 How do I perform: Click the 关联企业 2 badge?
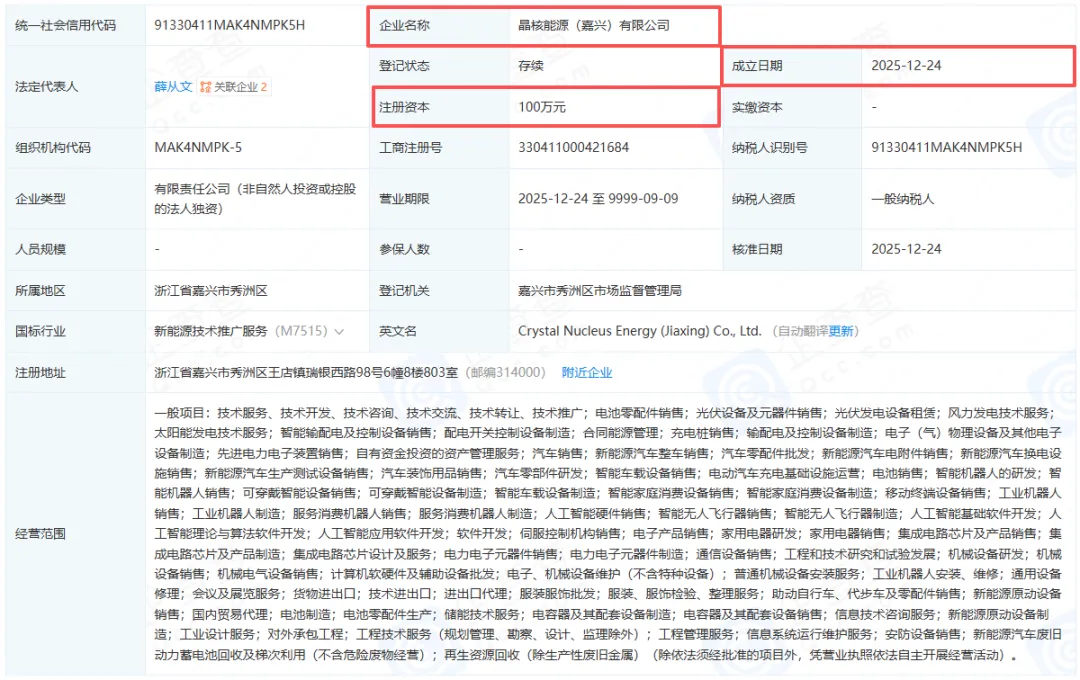coord(234,87)
